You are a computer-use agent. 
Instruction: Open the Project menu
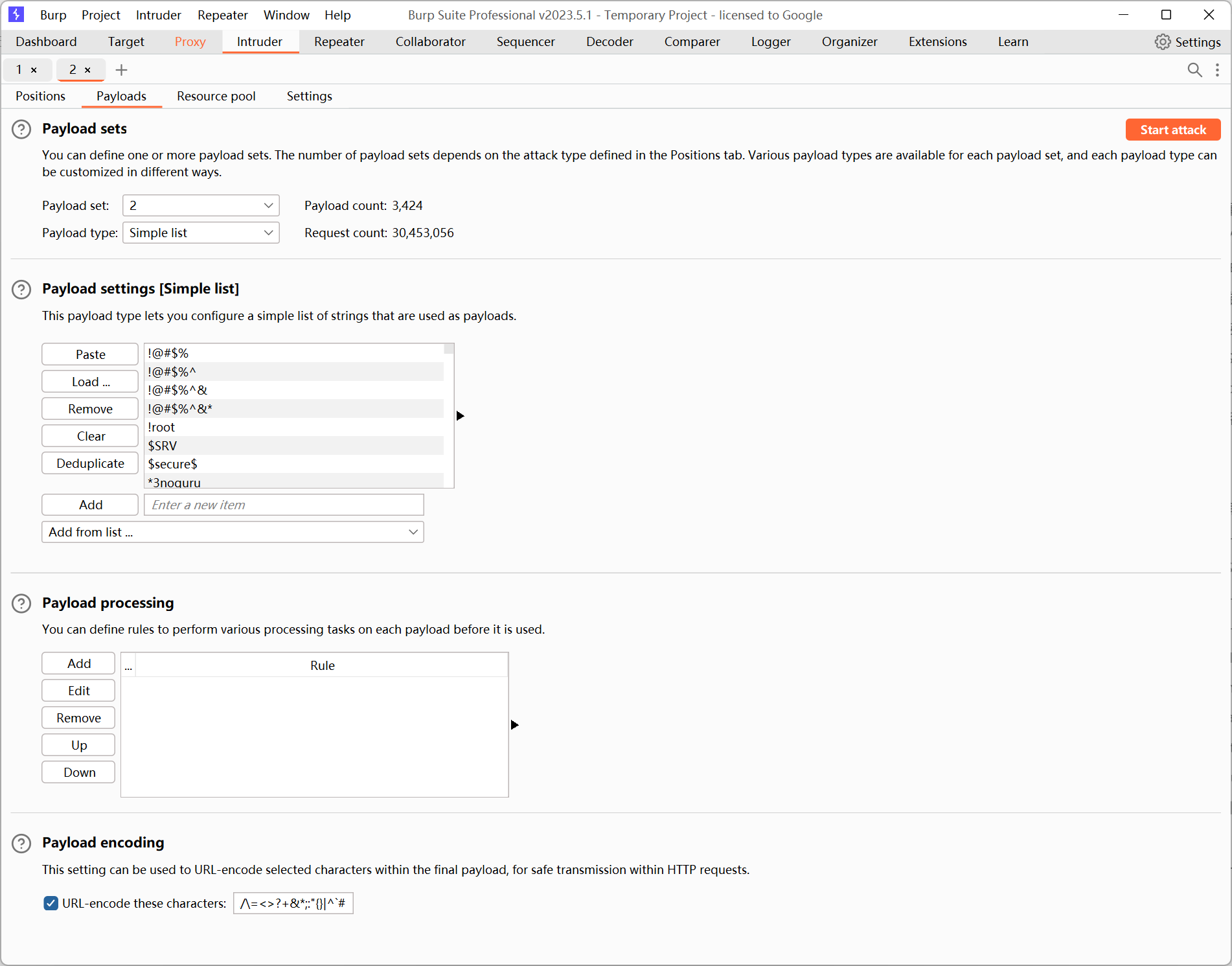[101, 15]
